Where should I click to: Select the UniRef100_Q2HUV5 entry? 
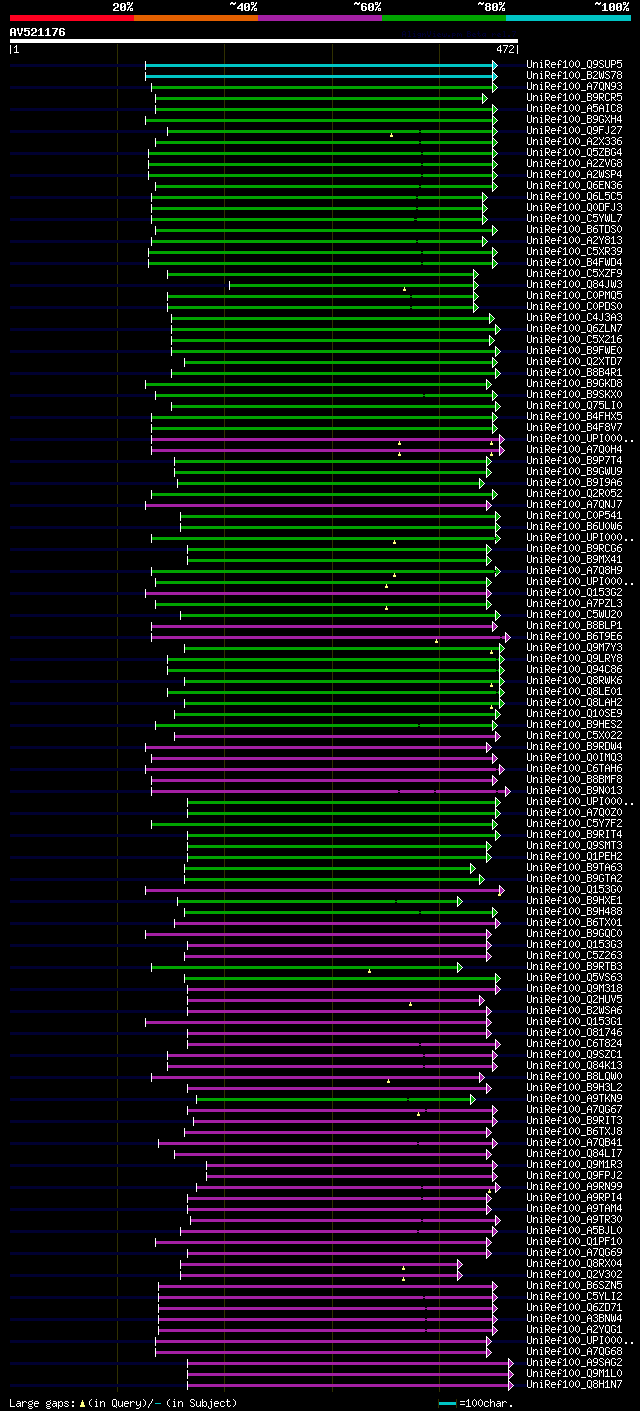point(574,1000)
